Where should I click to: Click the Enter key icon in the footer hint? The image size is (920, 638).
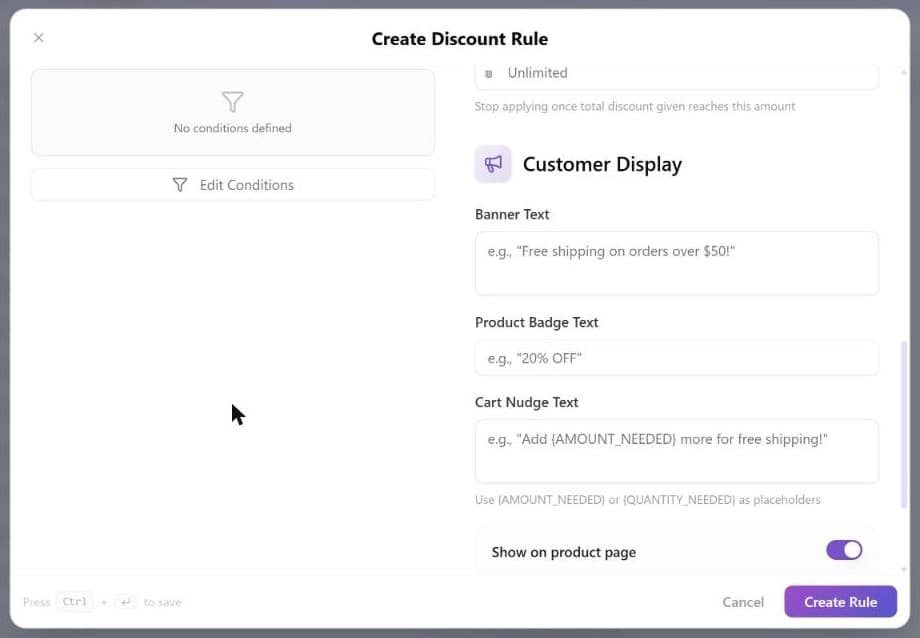[126, 602]
